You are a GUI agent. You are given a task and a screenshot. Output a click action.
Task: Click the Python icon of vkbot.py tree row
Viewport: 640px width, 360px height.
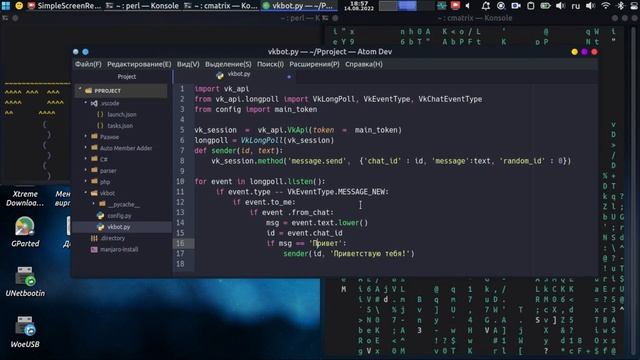click(x=100, y=227)
